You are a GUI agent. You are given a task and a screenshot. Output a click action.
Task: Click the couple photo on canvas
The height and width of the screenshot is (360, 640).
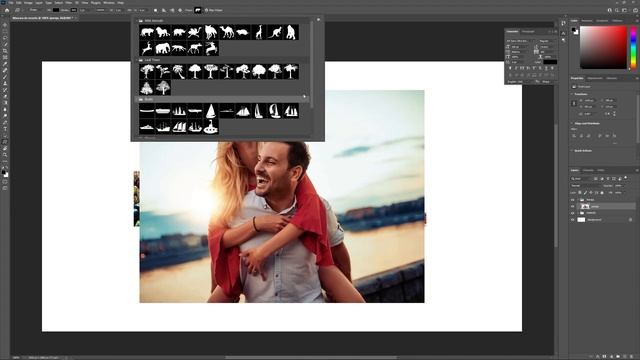(x=282, y=222)
